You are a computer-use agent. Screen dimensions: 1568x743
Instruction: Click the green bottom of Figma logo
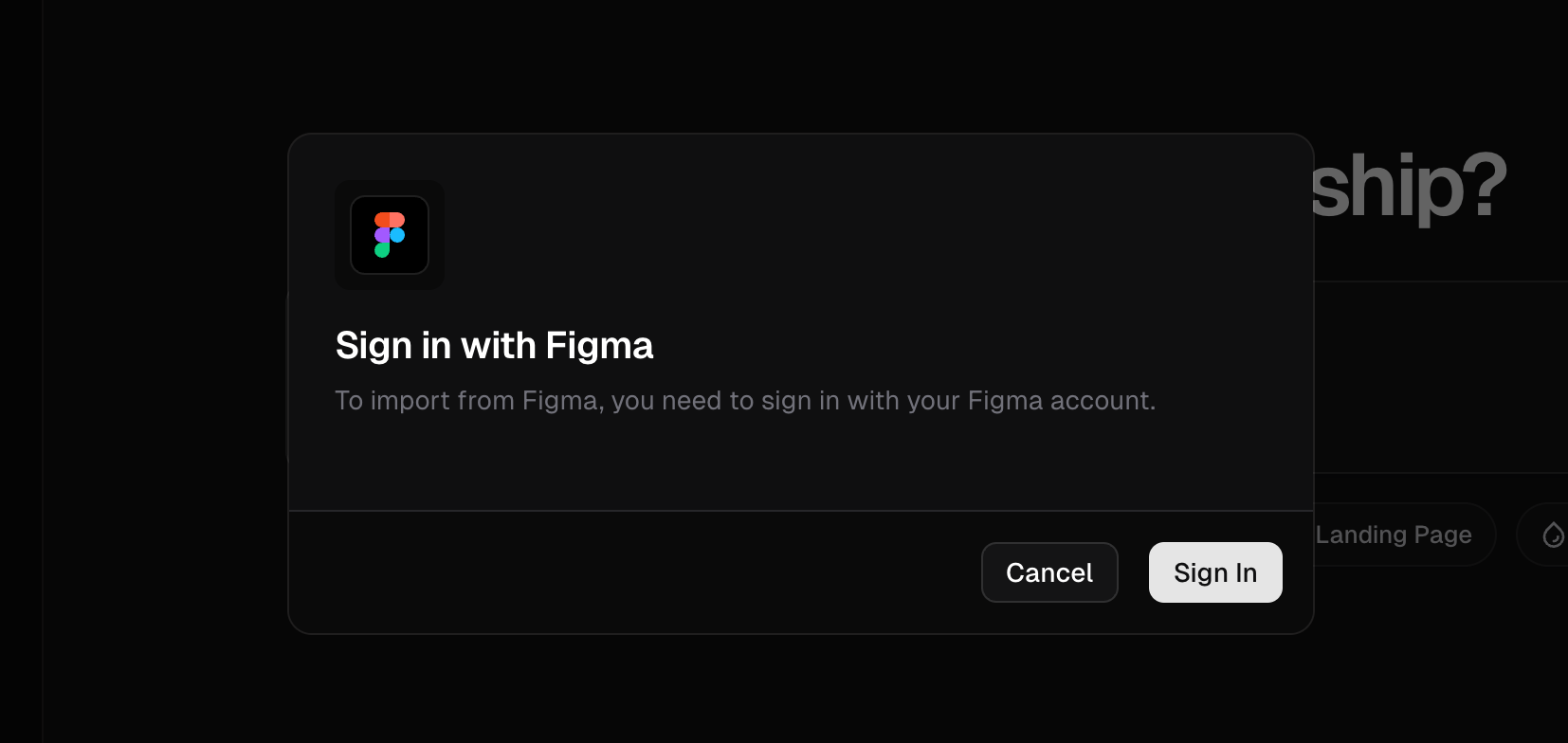coord(381,250)
